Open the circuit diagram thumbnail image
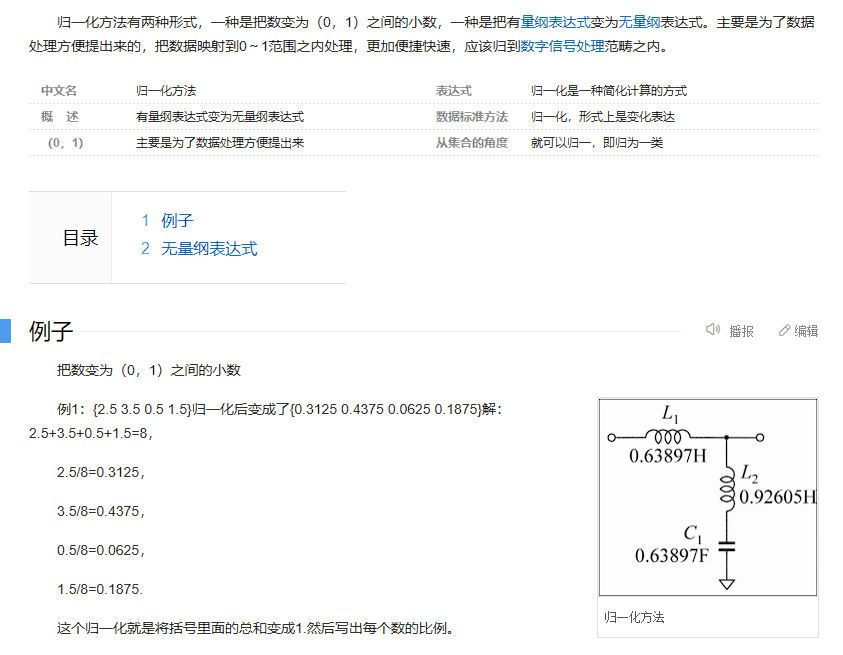This screenshot has height=655, width=843. click(x=708, y=497)
